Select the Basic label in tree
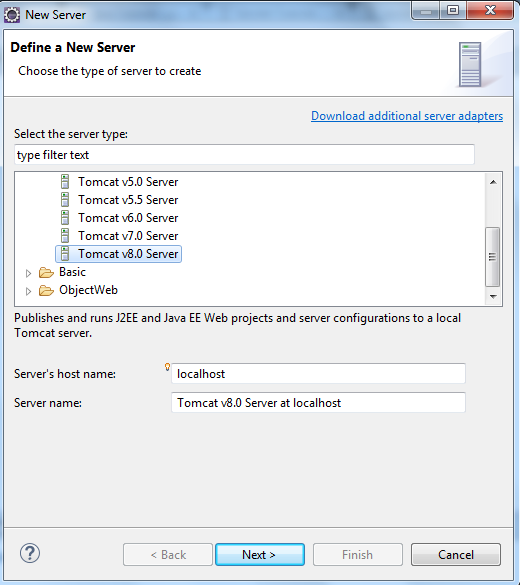Screen dimensions: 520x585 point(72,272)
